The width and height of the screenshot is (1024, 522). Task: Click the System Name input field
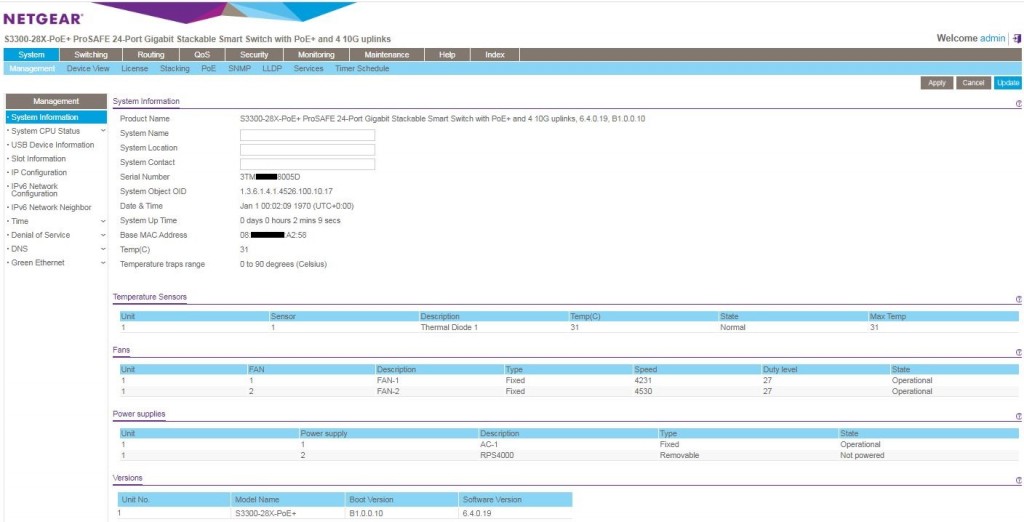[x=308, y=135]
